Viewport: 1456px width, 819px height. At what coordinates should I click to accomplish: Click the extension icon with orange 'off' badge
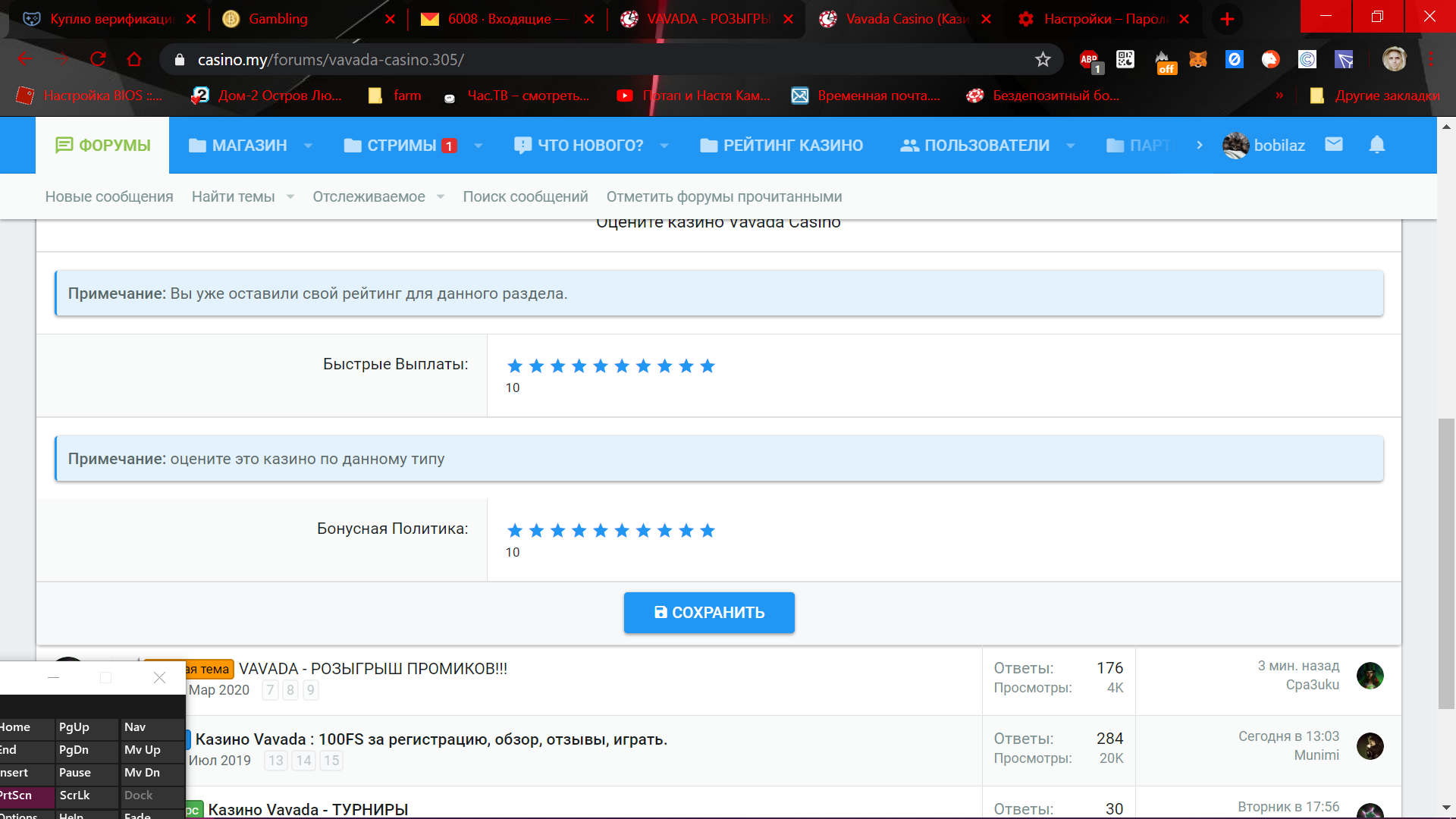tap(1164, 61)
